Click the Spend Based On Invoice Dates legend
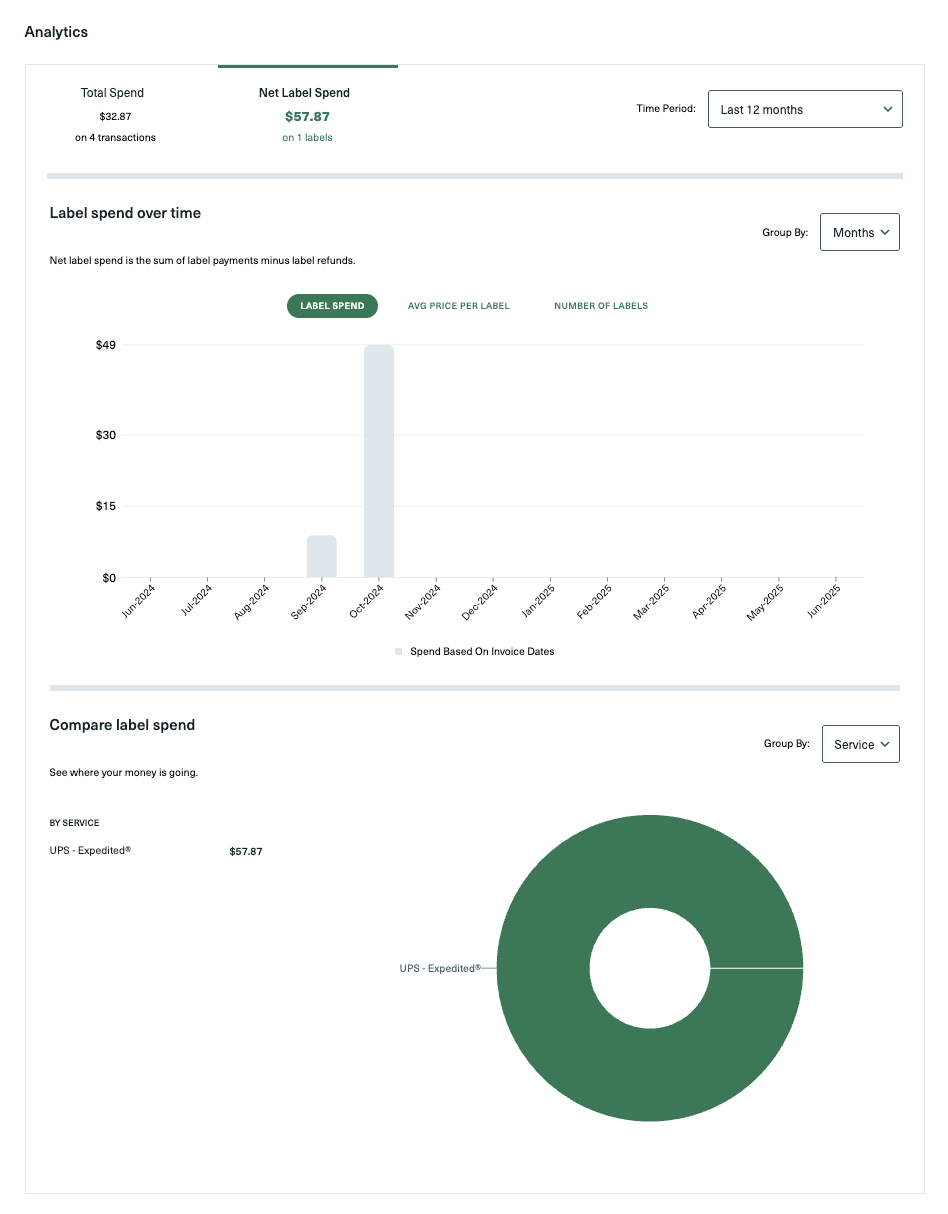This screenshot has height=1214, width=948. point(482,652)
